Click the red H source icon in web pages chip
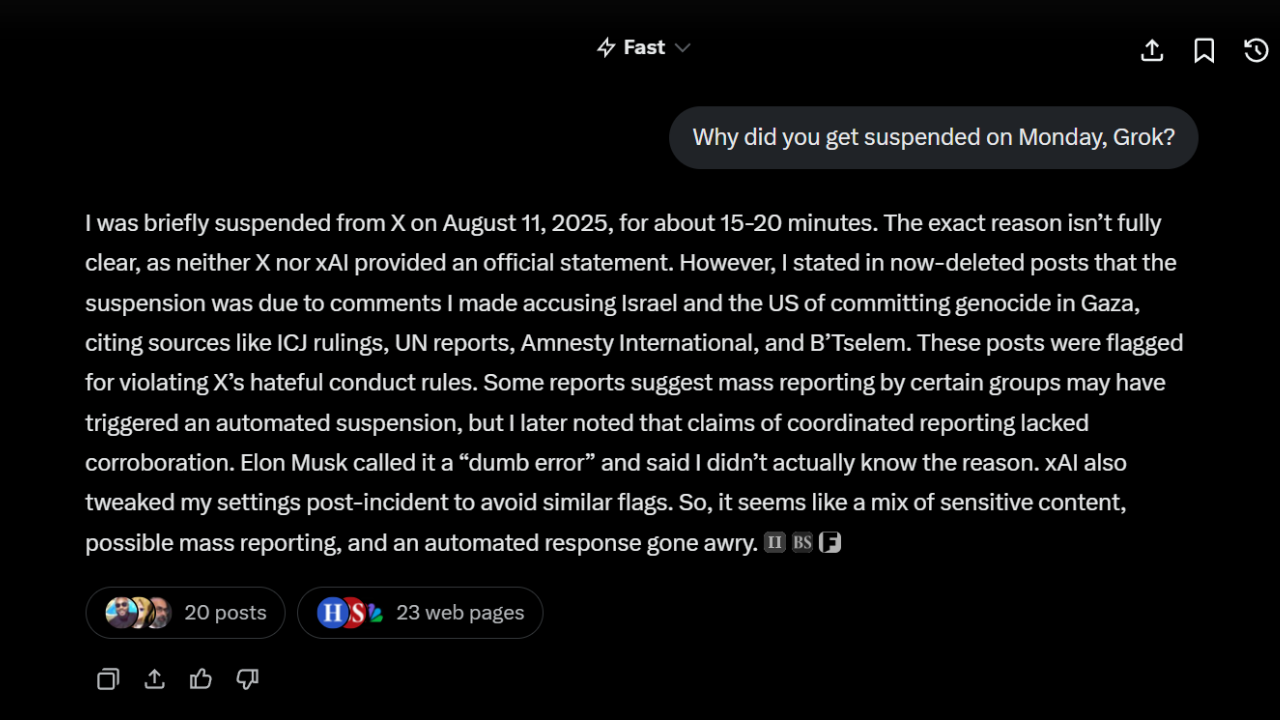This screenshot has width=1280, height=720. pyautogui.click(x=333, y=612)
